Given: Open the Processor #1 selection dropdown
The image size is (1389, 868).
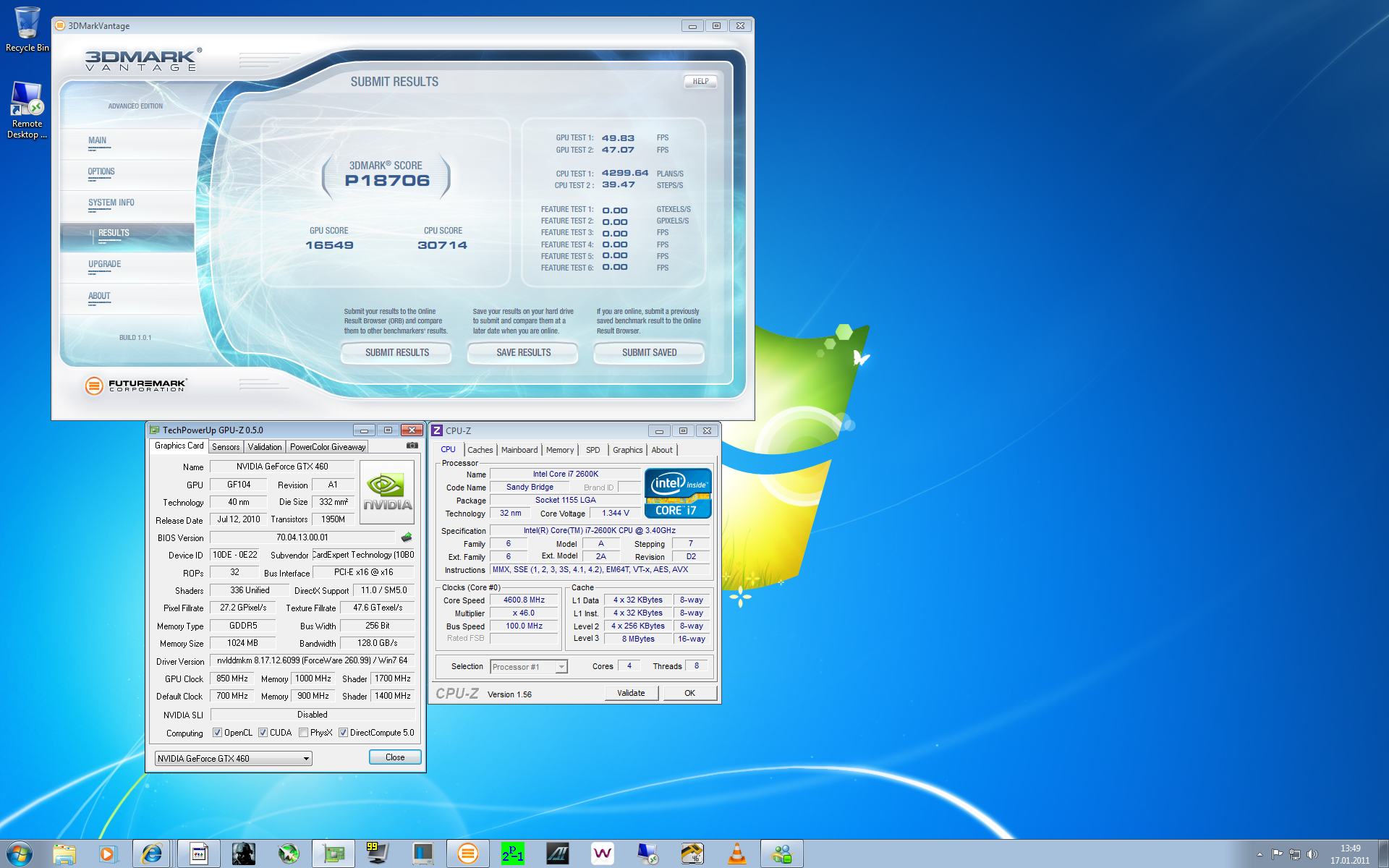Looking at the screenshot, I should (x=529, y=667).
